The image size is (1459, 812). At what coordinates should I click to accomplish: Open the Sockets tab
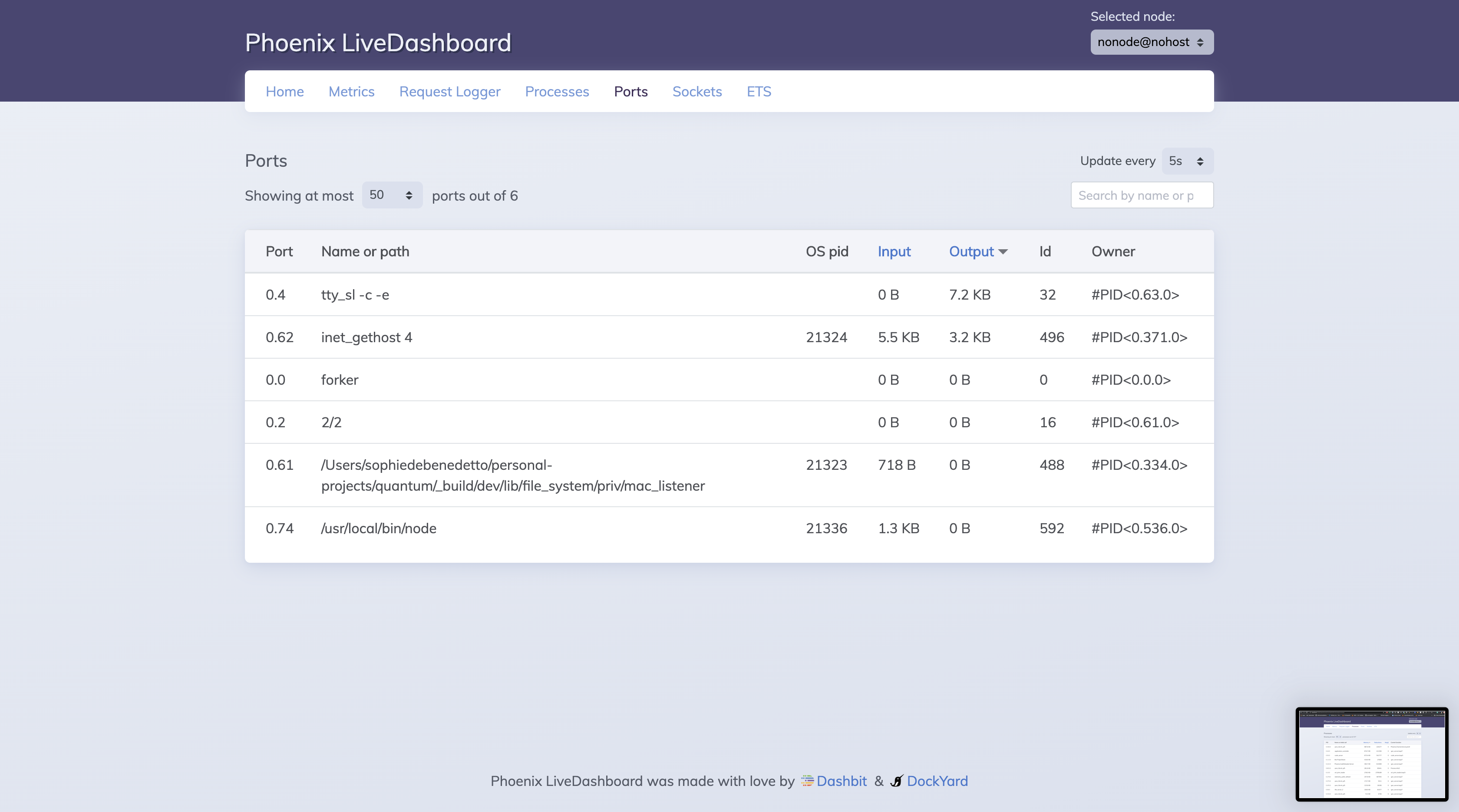pyautogui.click(x=696, y=92)
